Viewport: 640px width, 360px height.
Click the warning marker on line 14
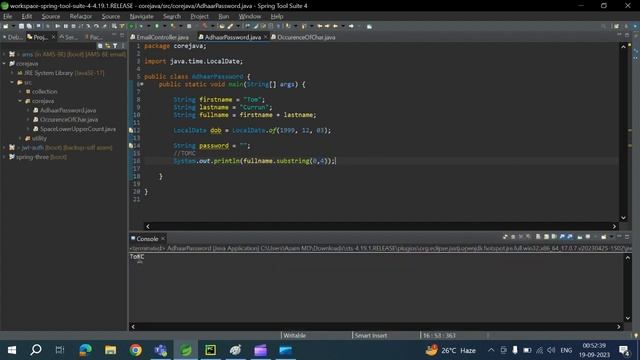tap(131, 145)
